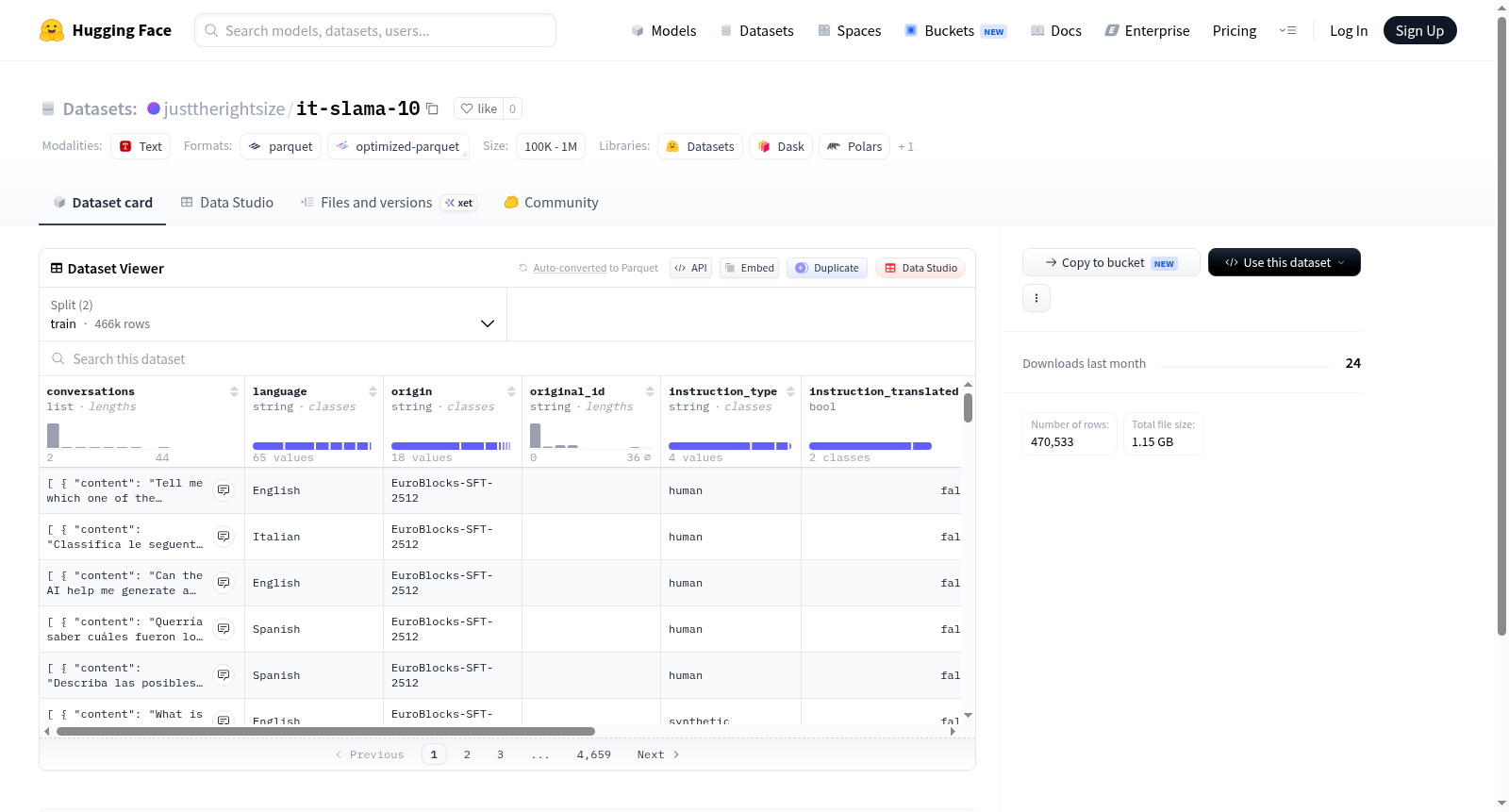Open the Buckets page

coord(955,30)
